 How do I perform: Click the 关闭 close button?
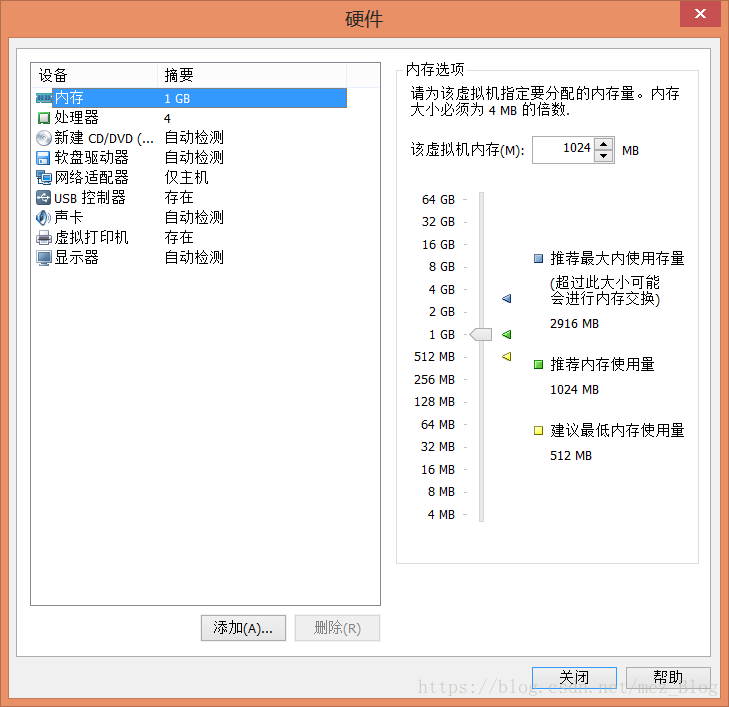574,678
